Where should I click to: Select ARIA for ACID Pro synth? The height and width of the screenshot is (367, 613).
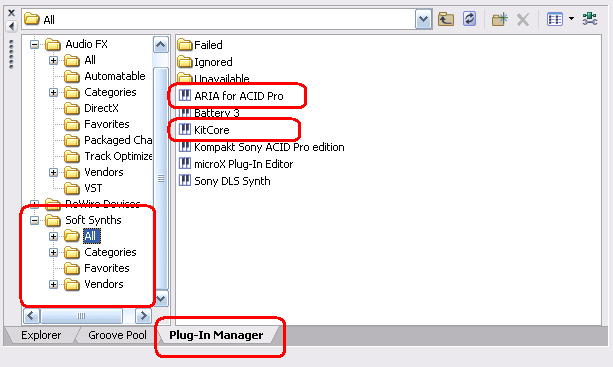[x=238, y=96]
